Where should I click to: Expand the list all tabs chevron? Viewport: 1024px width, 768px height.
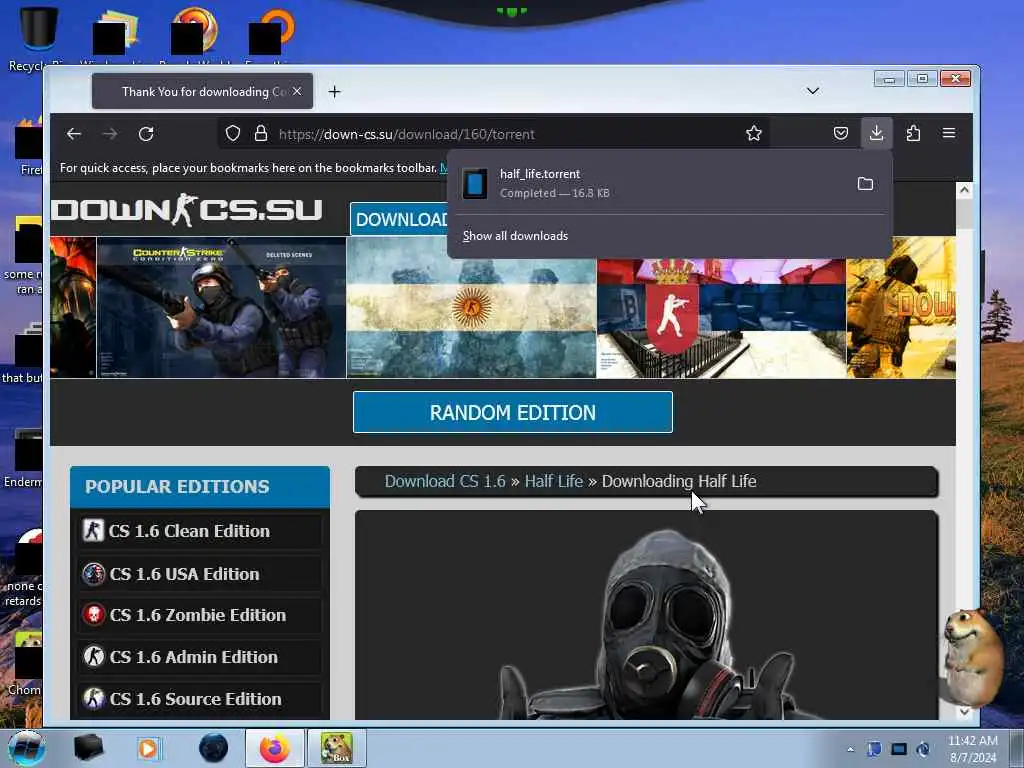click(812, 91)
